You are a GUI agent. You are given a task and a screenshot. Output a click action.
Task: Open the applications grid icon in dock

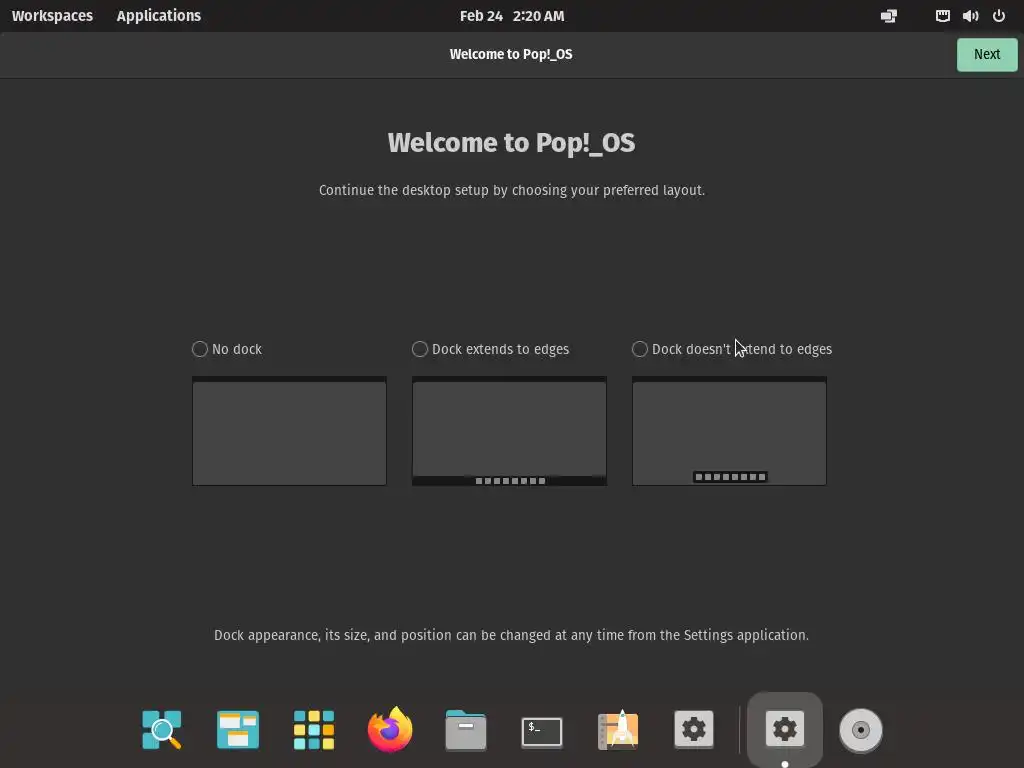tap(313, 729)
